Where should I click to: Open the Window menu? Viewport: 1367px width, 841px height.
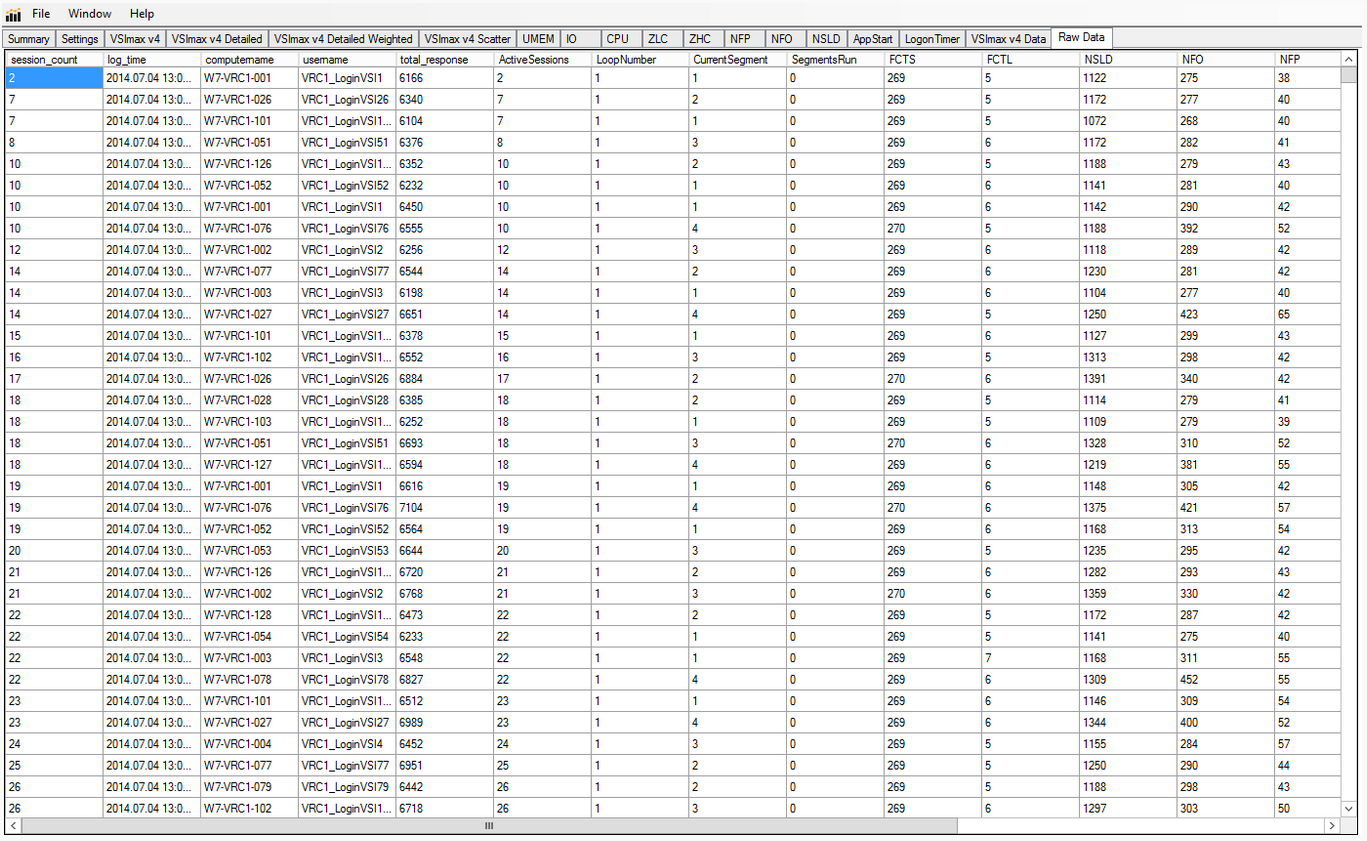(x=90, y=14)
